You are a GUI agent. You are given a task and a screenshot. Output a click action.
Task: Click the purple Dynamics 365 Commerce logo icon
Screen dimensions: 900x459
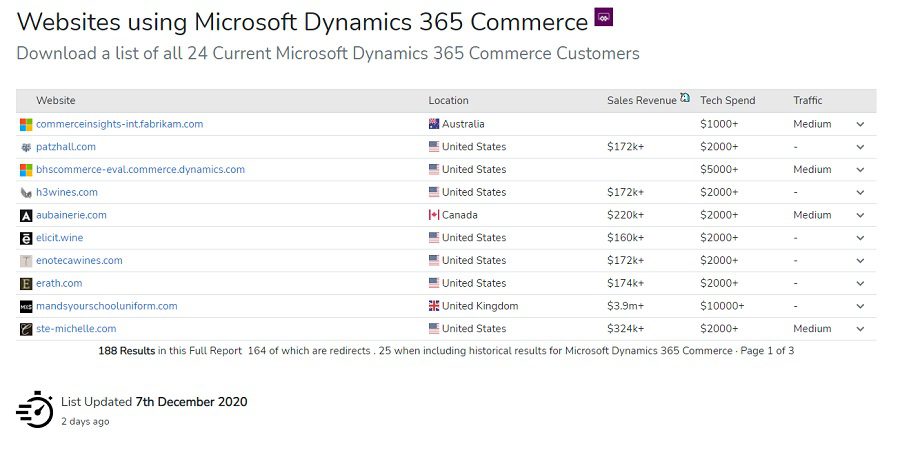click(x=603, y=17)
